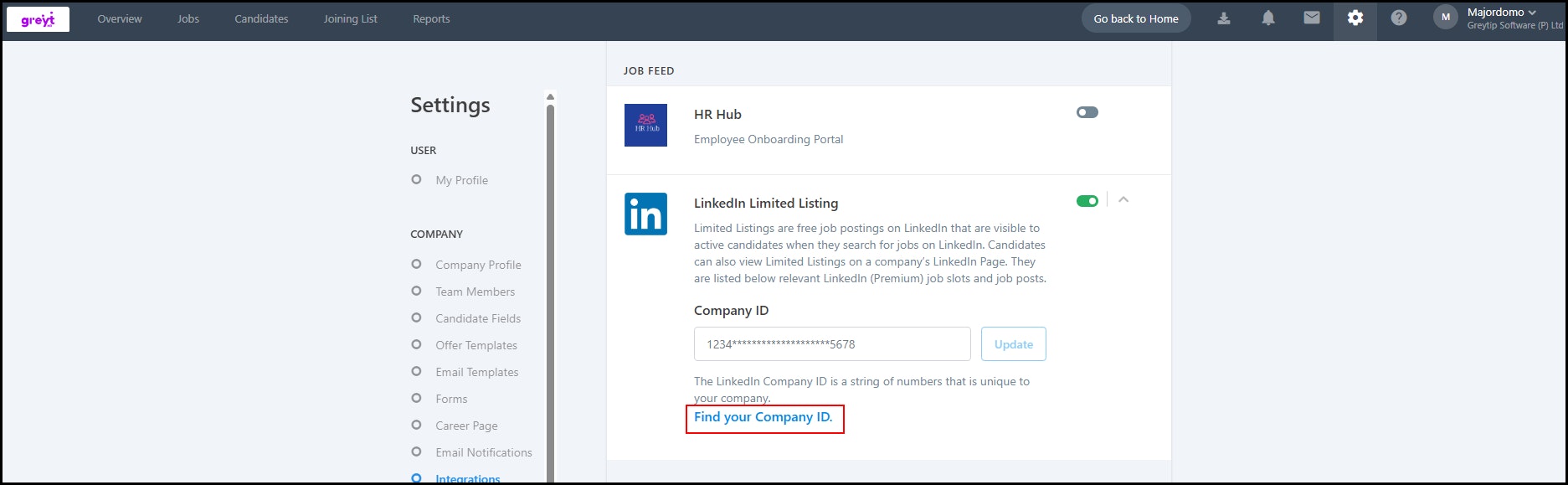Click Go back to Home button
Image resolution: width=1568 pixels, height=485 pixels.
click(x=1136, y=18)
